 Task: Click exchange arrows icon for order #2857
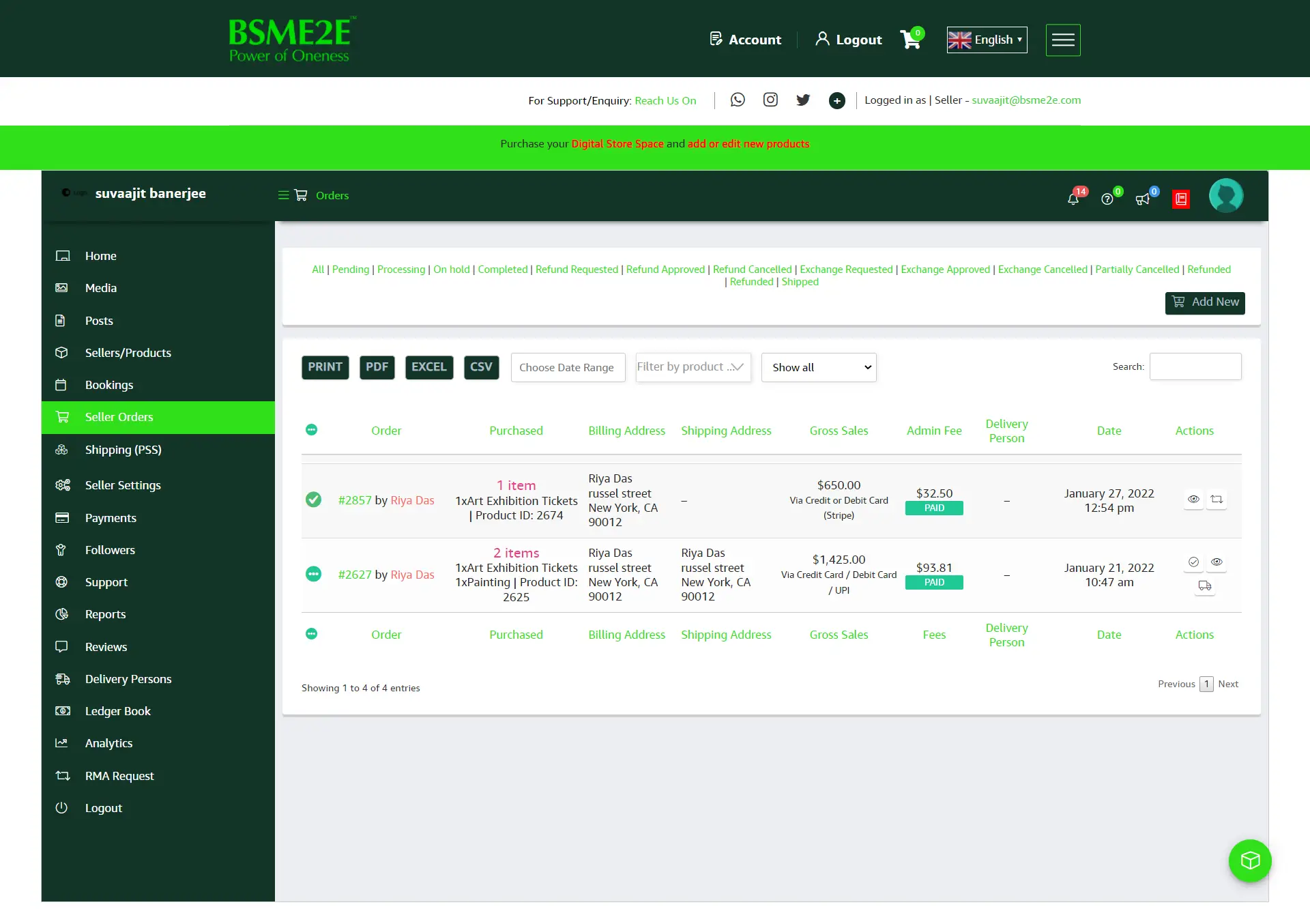pos(1217,499)
